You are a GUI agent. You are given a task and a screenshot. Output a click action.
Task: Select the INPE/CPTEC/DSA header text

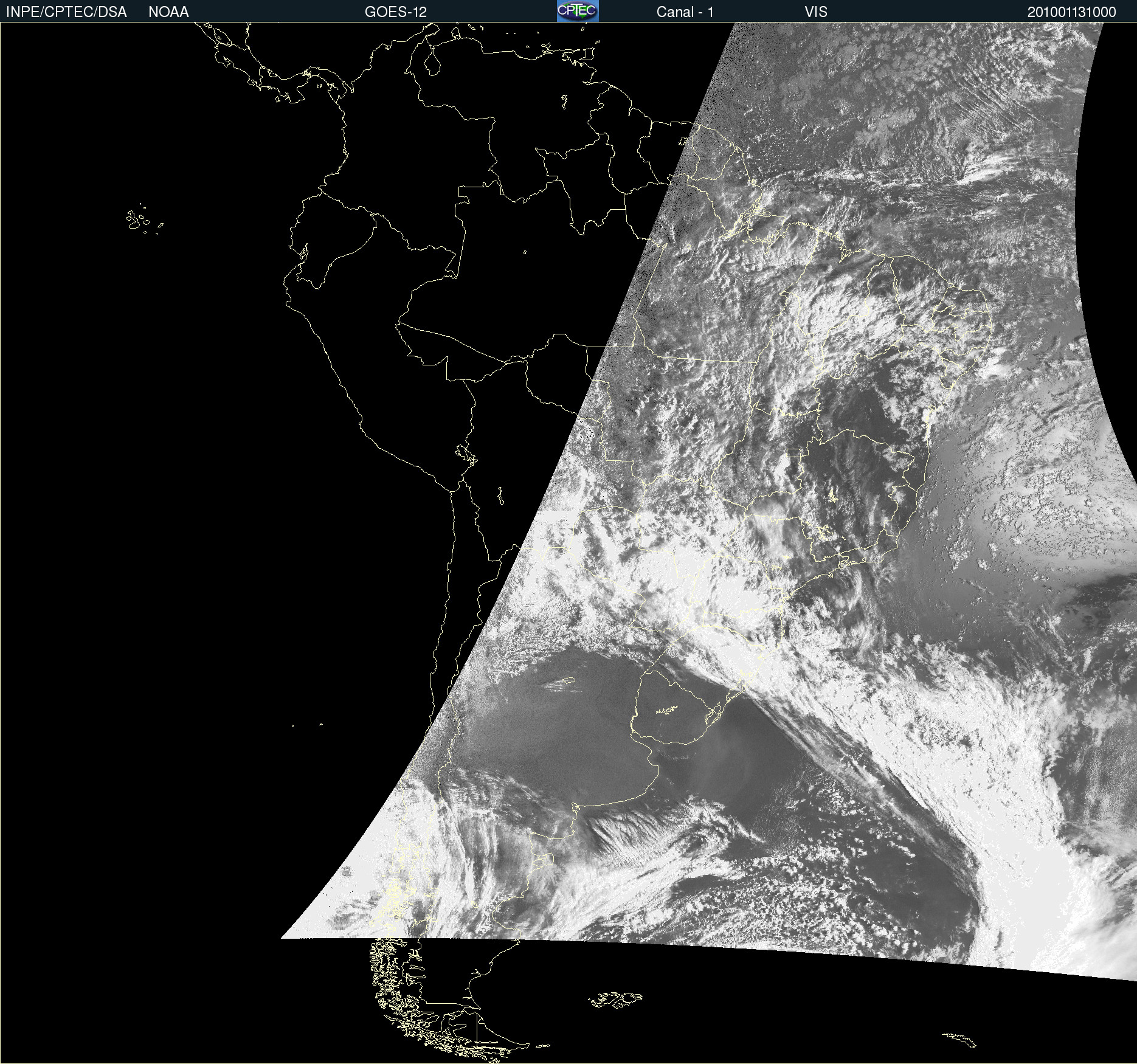tap(66, 12)
